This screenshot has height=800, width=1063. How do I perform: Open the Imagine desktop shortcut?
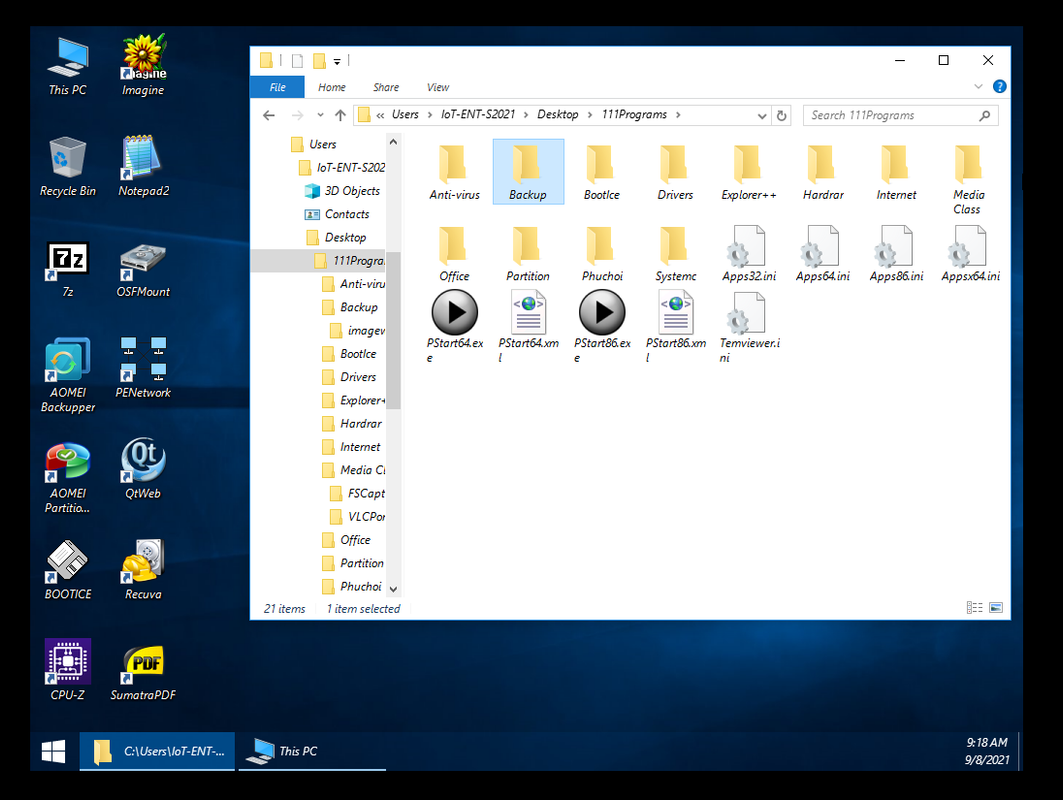[143, 66]
